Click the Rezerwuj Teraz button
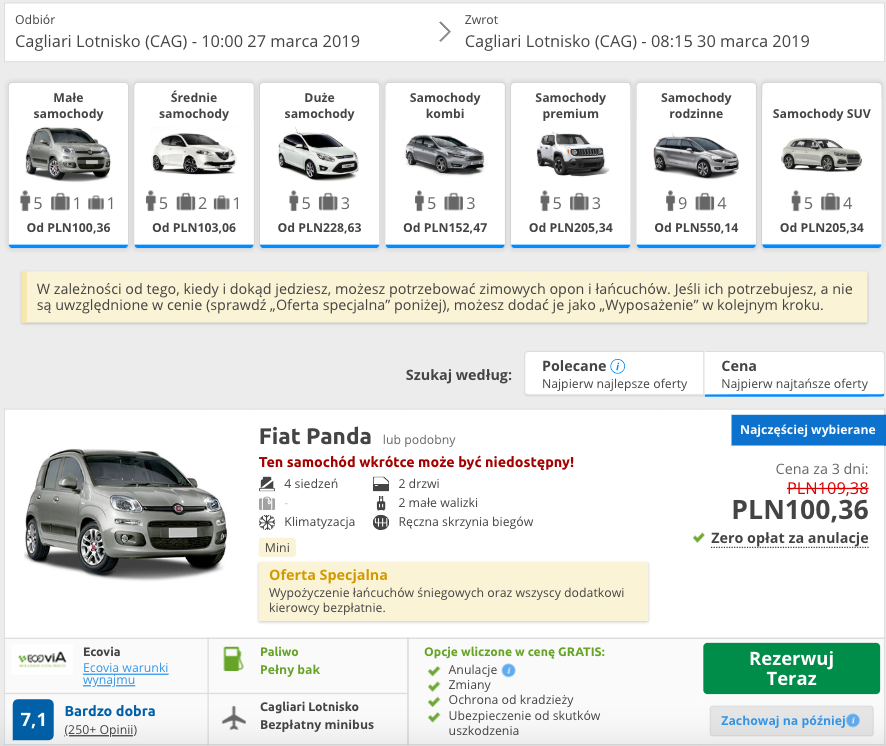Viewport: 886px width, 746px height. pos(791,669)
